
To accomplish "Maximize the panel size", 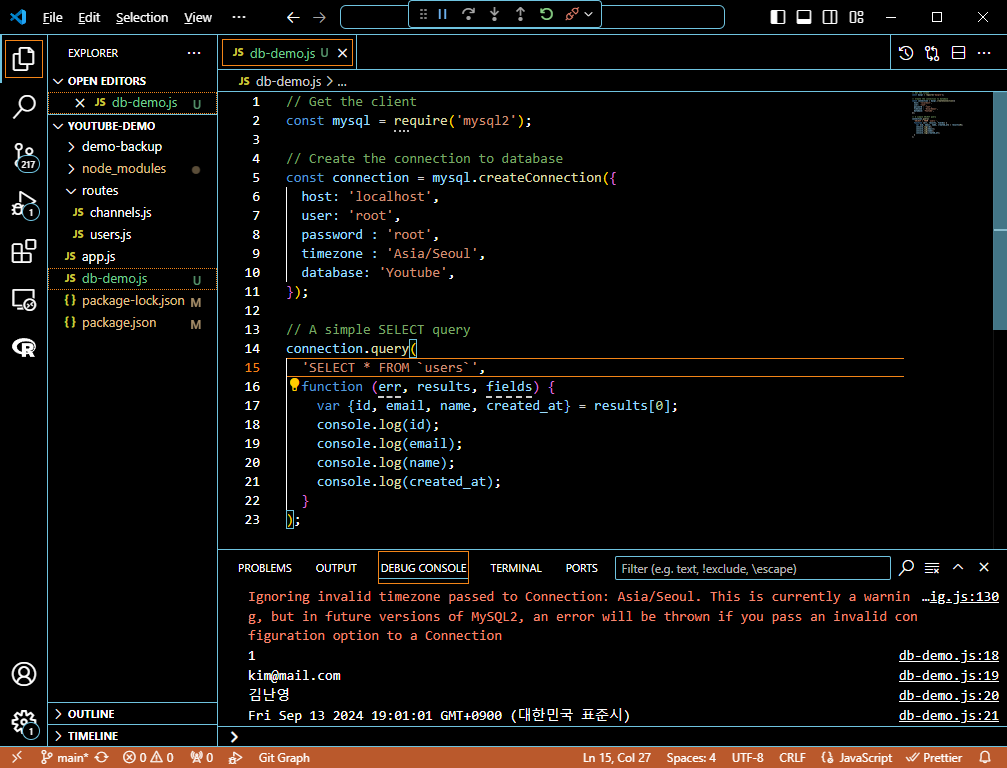I will pyautogui.click(x=958, y=568).
